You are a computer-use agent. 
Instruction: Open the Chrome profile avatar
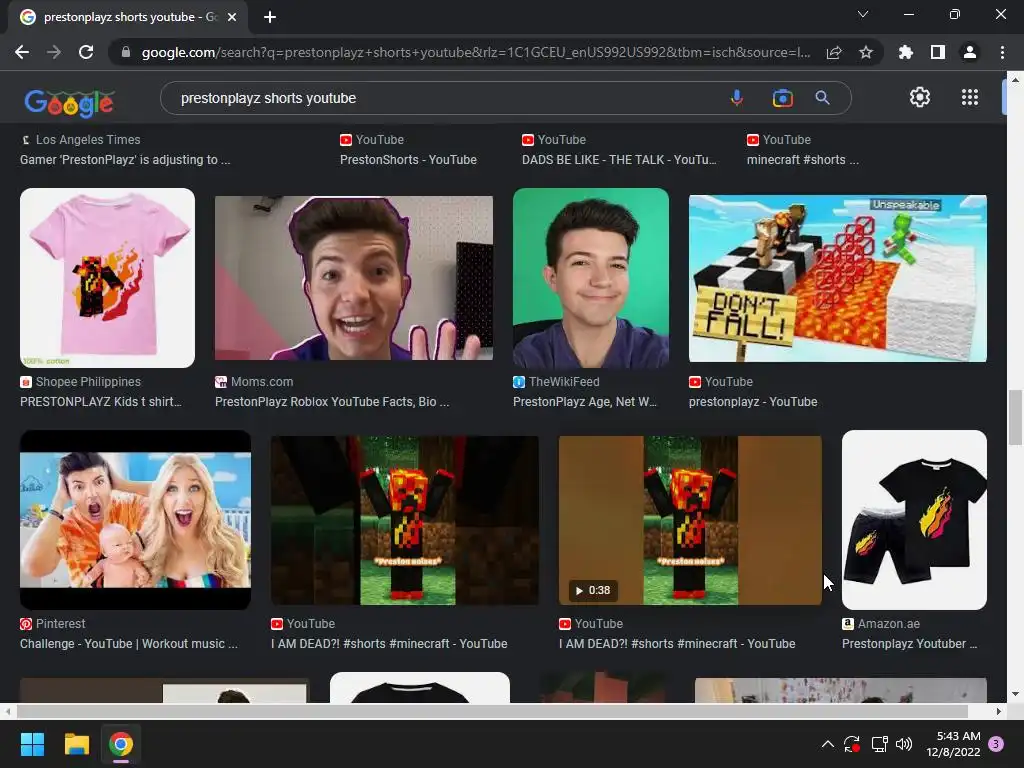(x=970, y=52)
